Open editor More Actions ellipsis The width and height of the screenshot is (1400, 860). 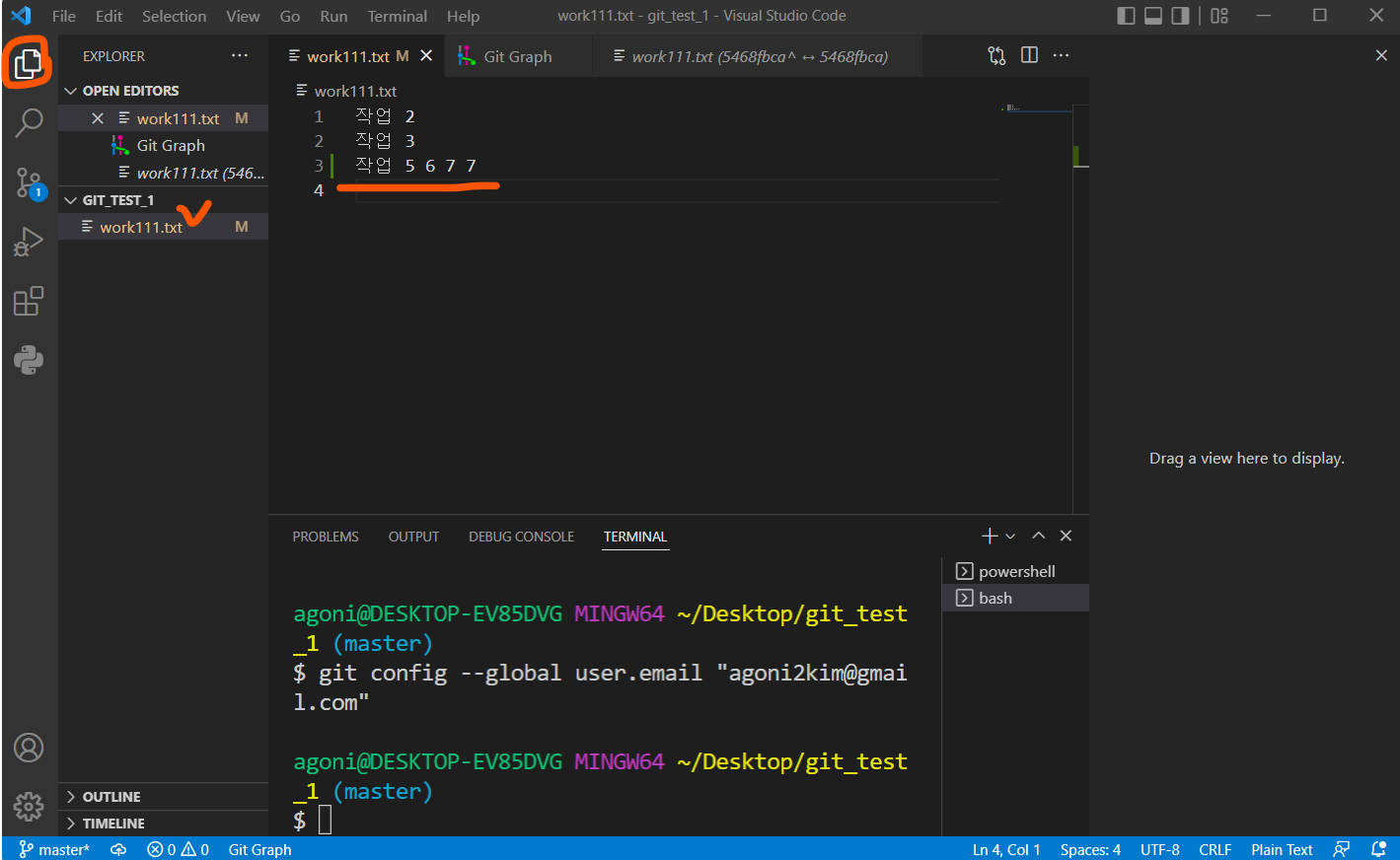coord(1061,55)
